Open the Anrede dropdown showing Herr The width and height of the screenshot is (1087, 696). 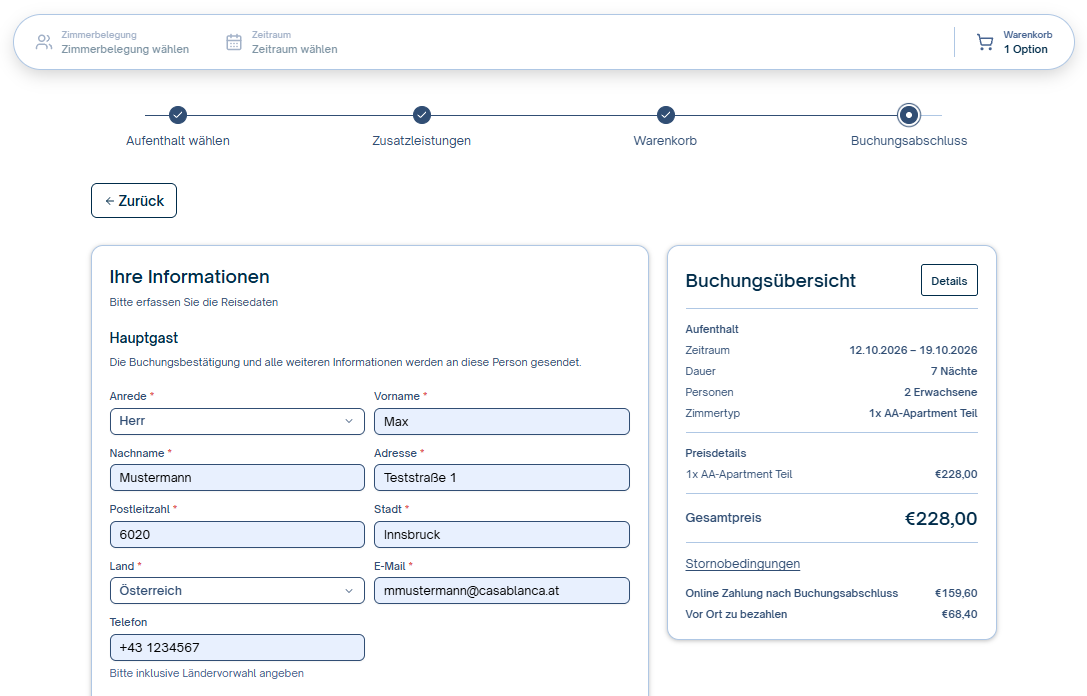(237, 421)
